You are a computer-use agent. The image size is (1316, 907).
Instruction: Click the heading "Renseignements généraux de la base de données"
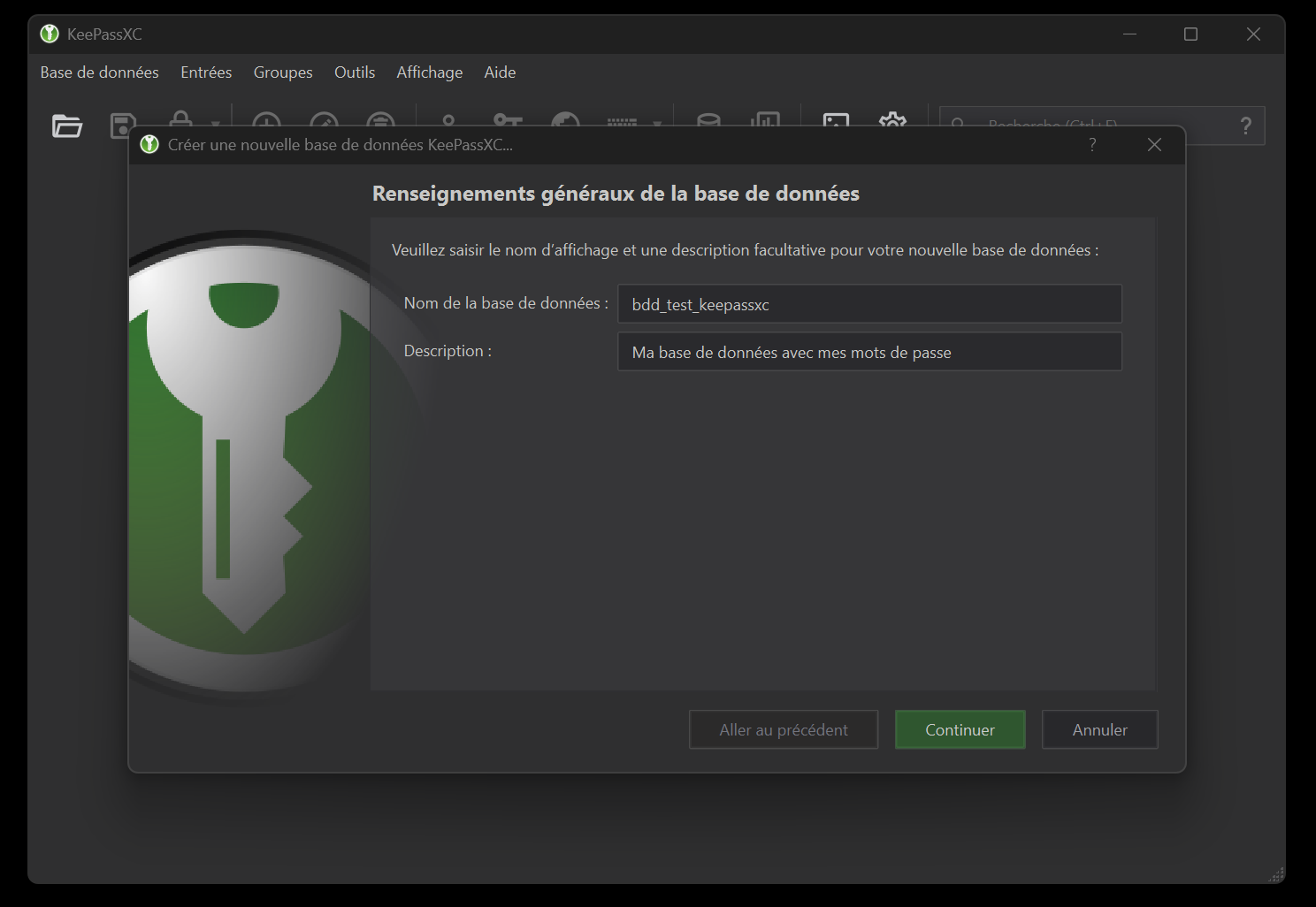coord(616,194)
